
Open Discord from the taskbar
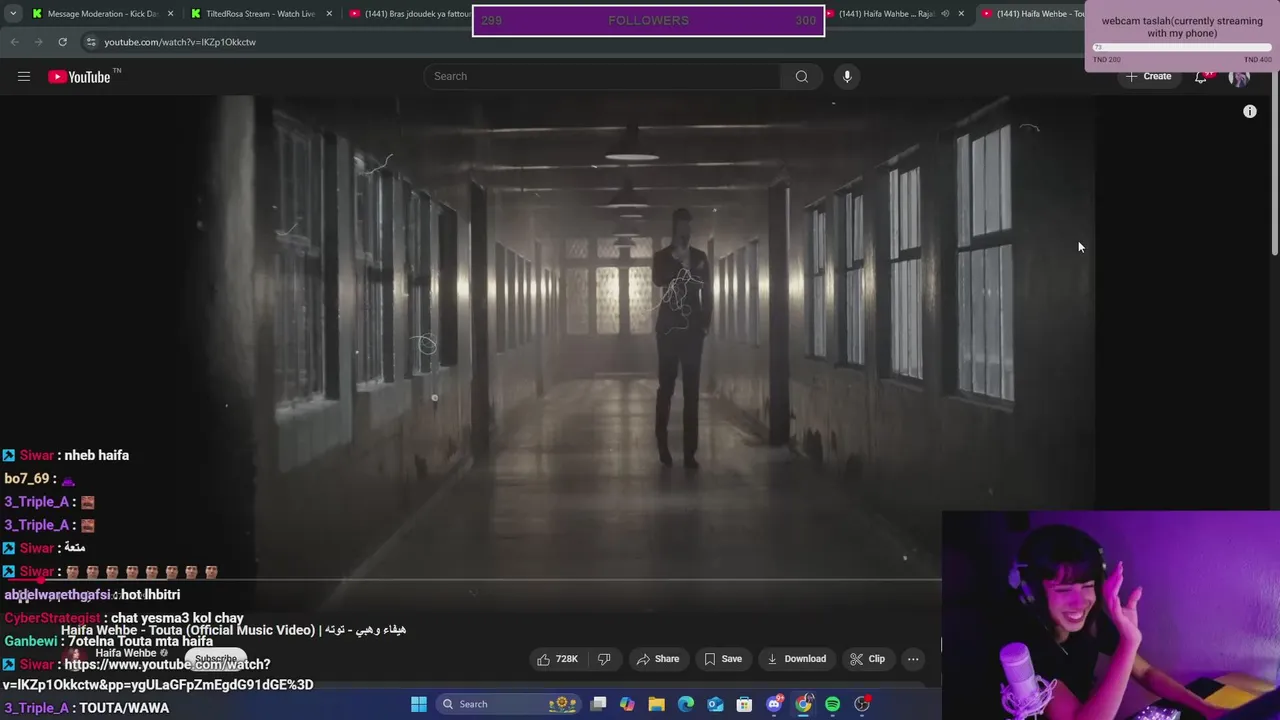coord(774,704)
